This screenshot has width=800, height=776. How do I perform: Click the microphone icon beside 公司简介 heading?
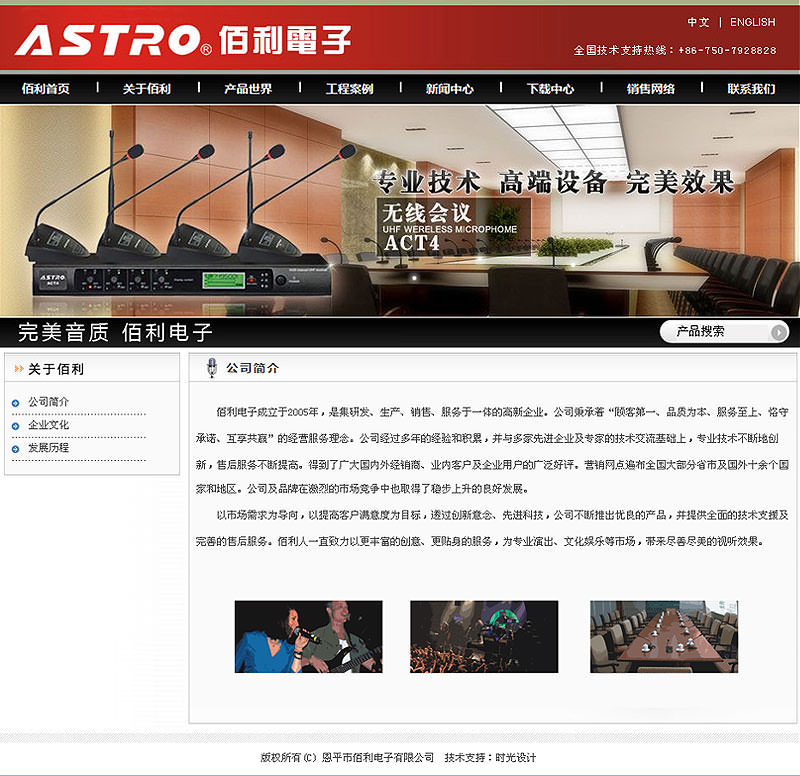(211, 367)
